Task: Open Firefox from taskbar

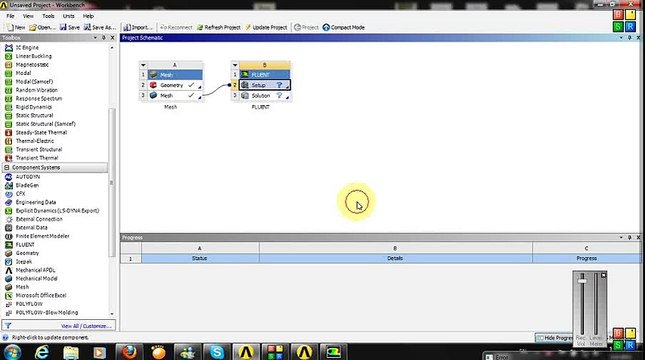Action: click(x=129, y=352)
